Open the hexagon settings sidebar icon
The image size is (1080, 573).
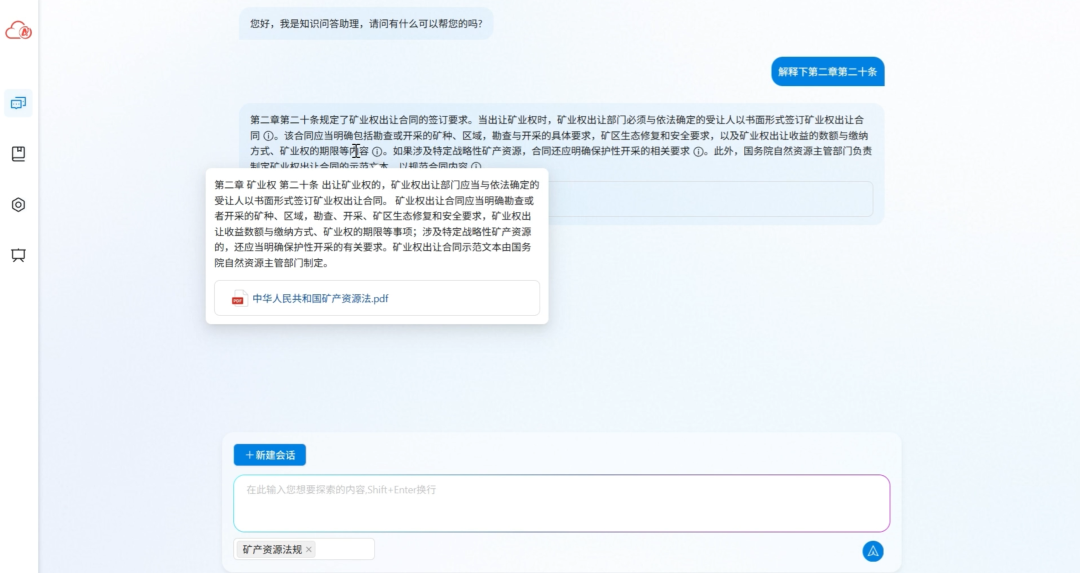click(19, 205)
